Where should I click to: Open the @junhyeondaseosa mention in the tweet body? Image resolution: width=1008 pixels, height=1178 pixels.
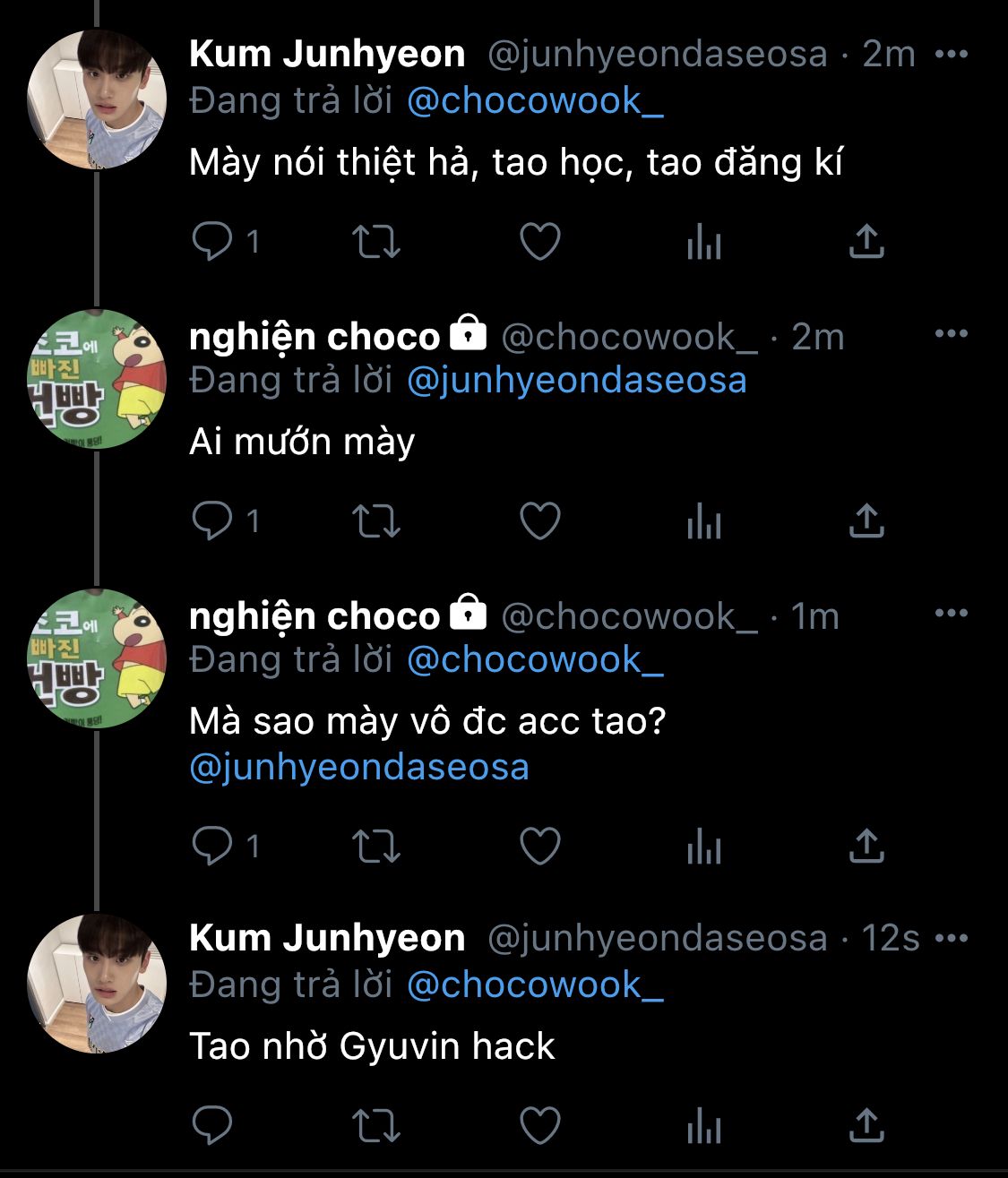359,768
